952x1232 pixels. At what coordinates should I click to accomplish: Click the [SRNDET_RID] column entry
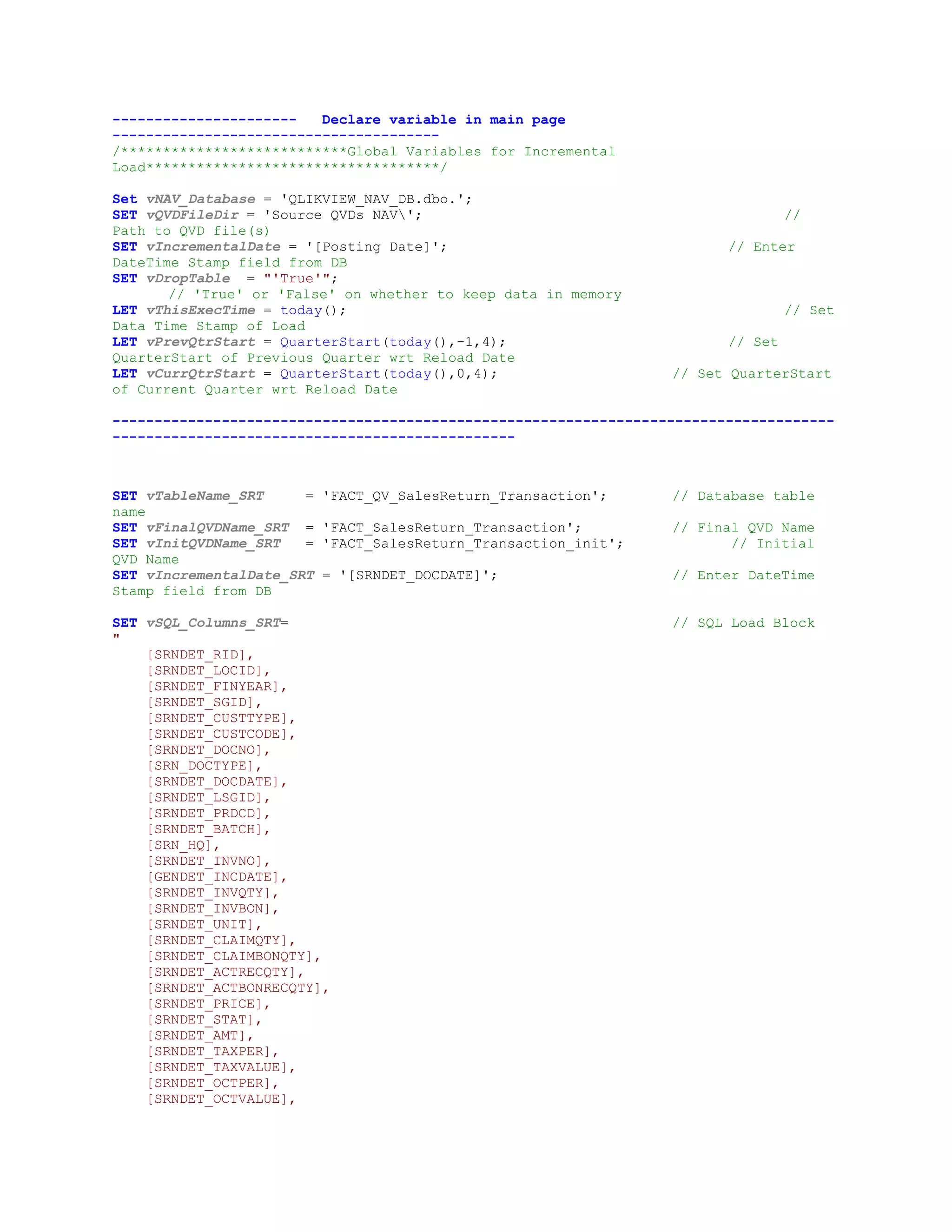[x=196, y=655]
